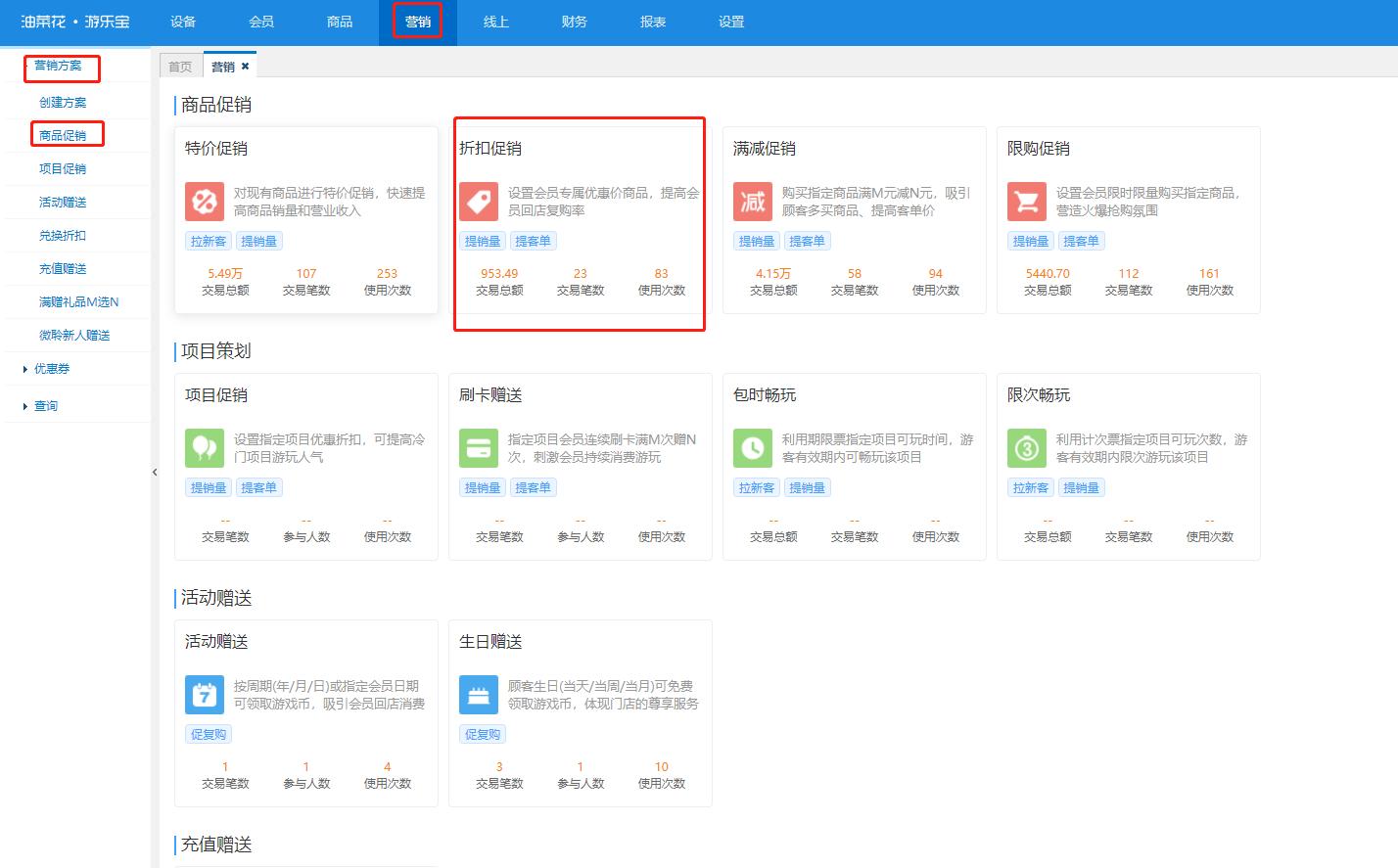Screen dimensions: 1398x868
Task: Open the 线上 top menu
Action: pyautogui.click(x=496, y=22)
